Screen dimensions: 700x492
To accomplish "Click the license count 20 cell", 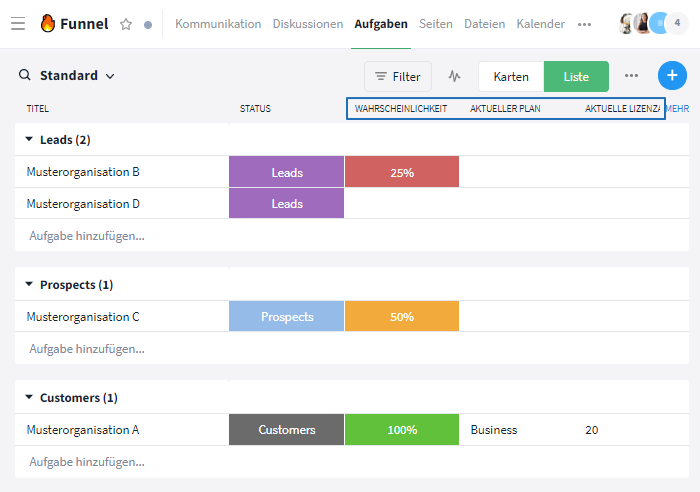I will (x=592, y=429).
